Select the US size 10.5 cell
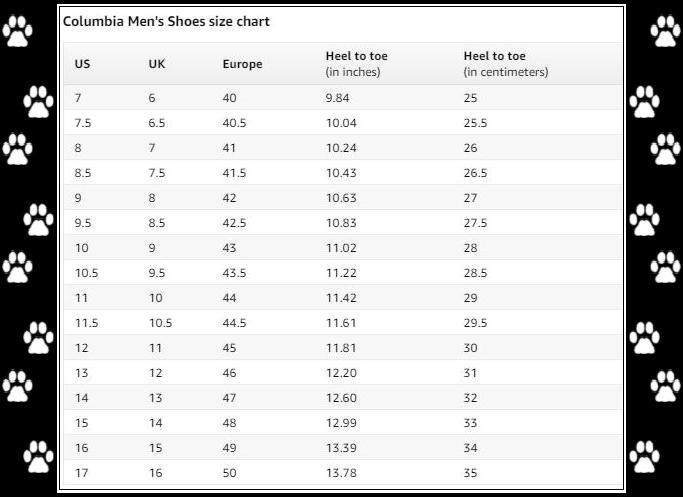The width and height of the screenshot is (683, 497). coord(86,273)
